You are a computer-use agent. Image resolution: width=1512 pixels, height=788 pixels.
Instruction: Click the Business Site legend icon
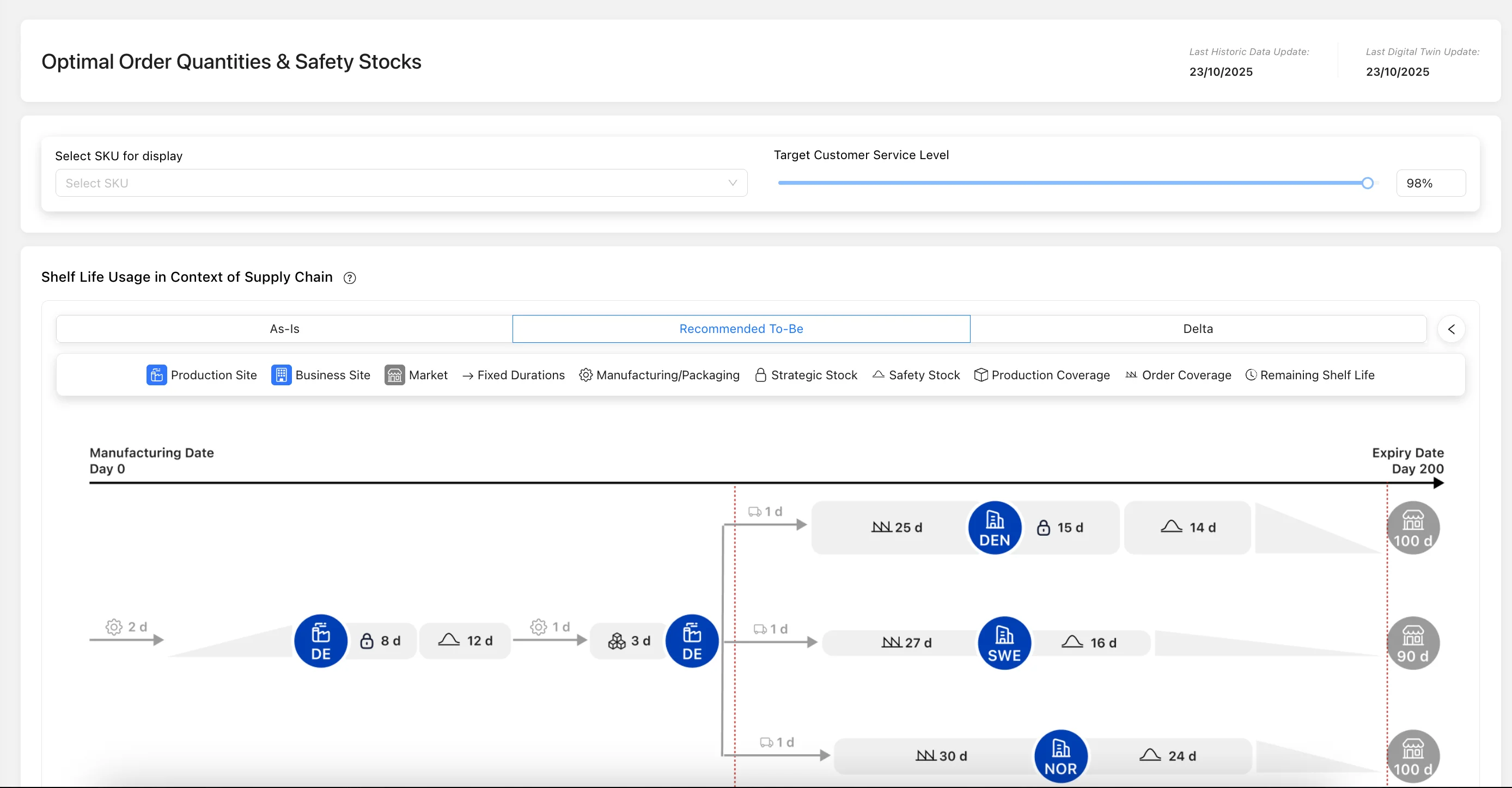coord(281,374)
